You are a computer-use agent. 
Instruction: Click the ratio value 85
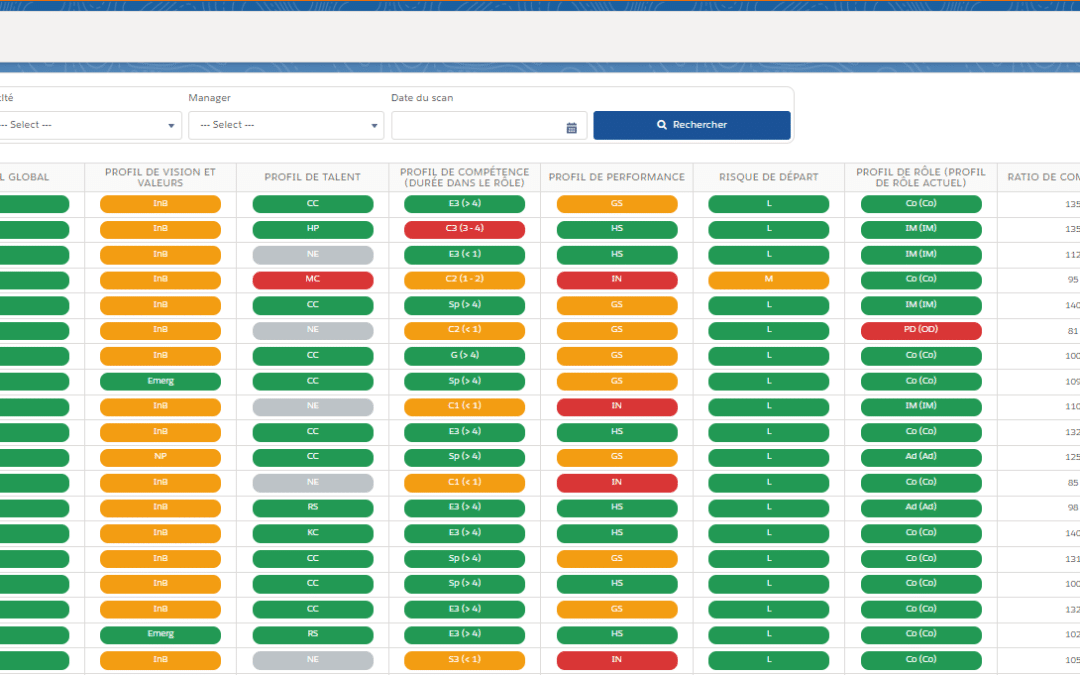click(1073, 483)
